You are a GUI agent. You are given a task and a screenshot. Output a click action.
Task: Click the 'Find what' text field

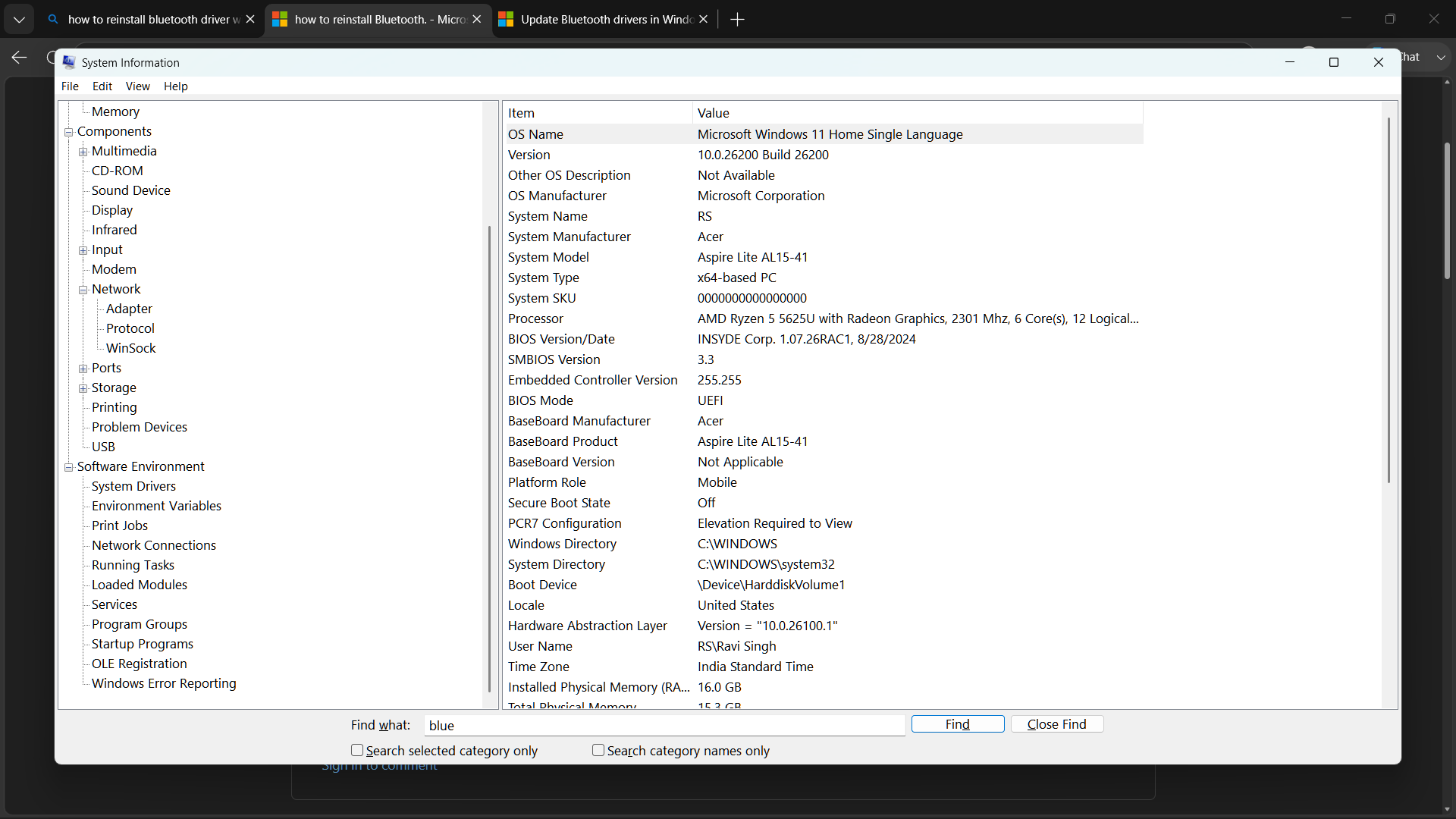(664, 725)
